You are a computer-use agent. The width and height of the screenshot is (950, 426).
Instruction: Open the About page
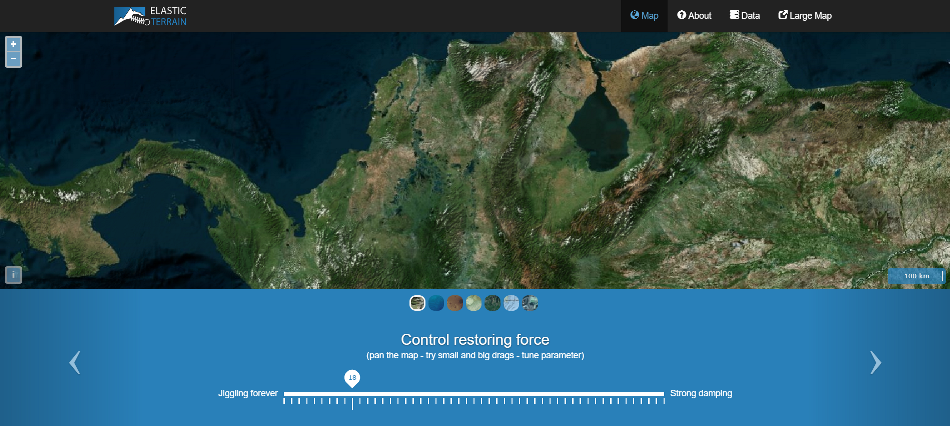(694, 16)
